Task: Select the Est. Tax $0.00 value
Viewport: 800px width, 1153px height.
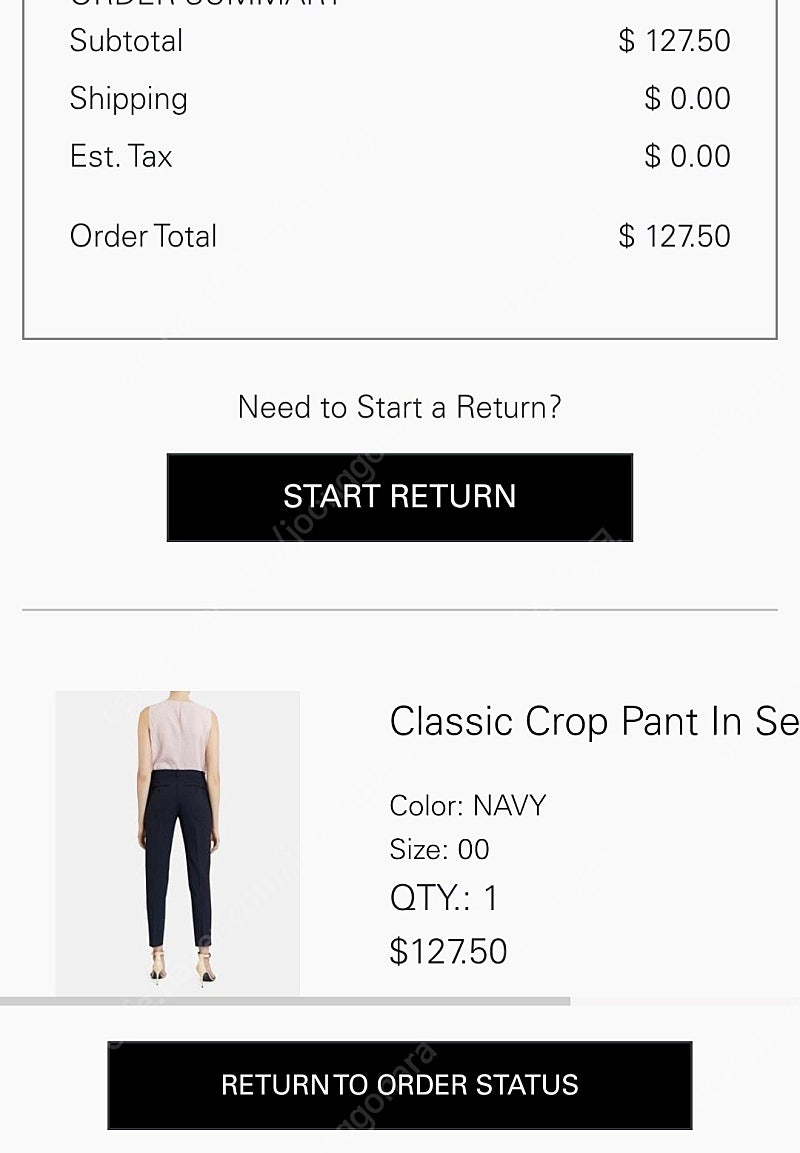Action: click(687, 156)
